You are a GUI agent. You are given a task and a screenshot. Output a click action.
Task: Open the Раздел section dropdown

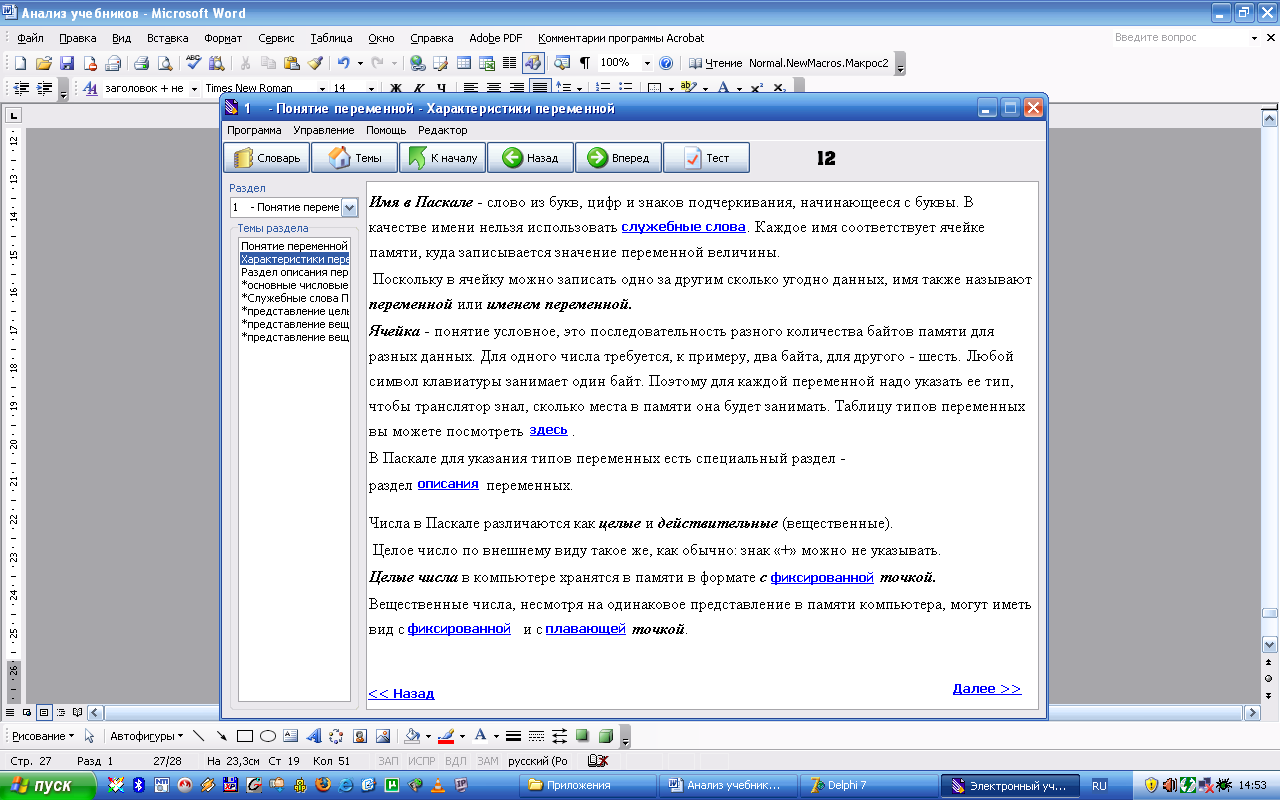tap(349, 207)
